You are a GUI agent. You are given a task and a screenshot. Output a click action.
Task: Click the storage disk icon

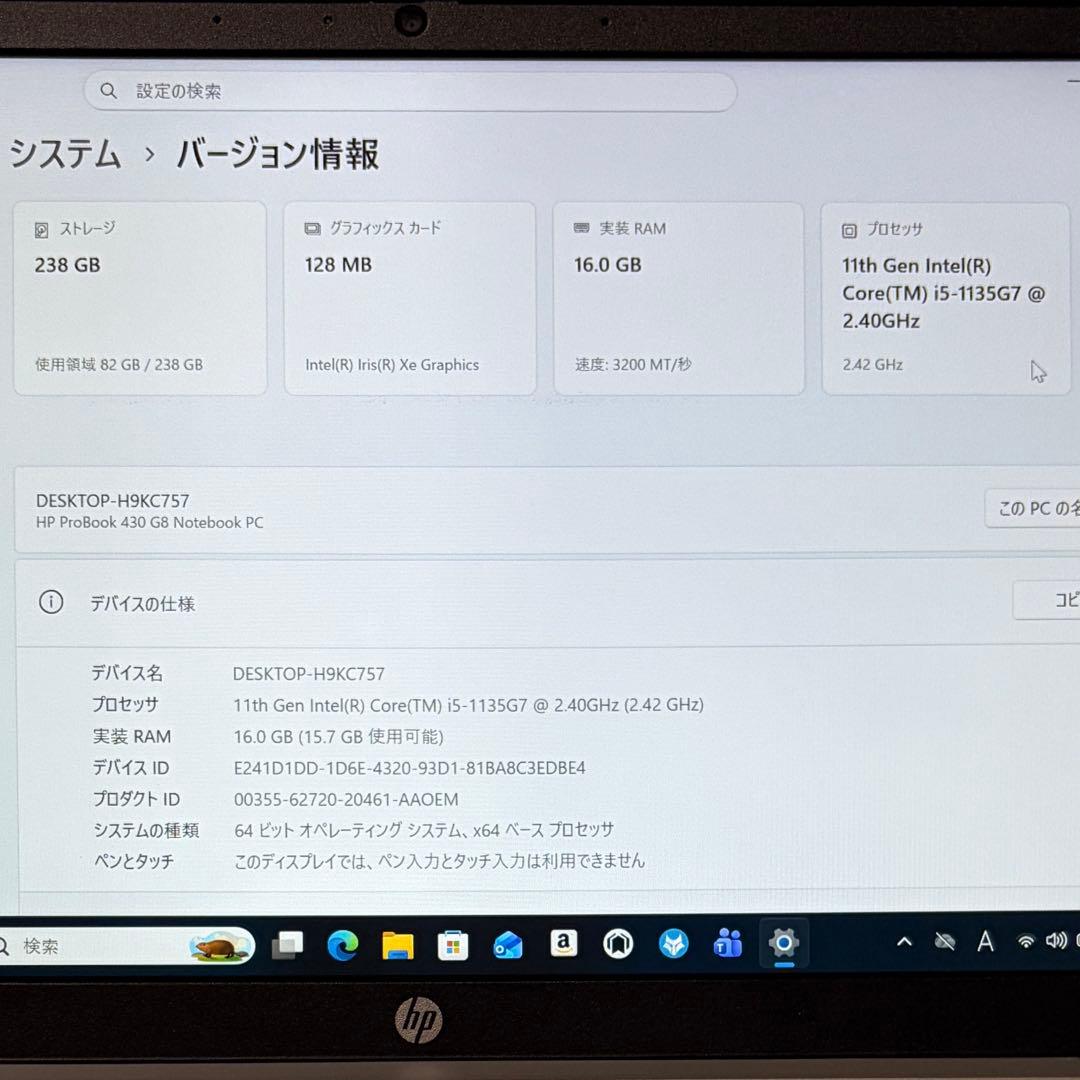pos(41,229)
